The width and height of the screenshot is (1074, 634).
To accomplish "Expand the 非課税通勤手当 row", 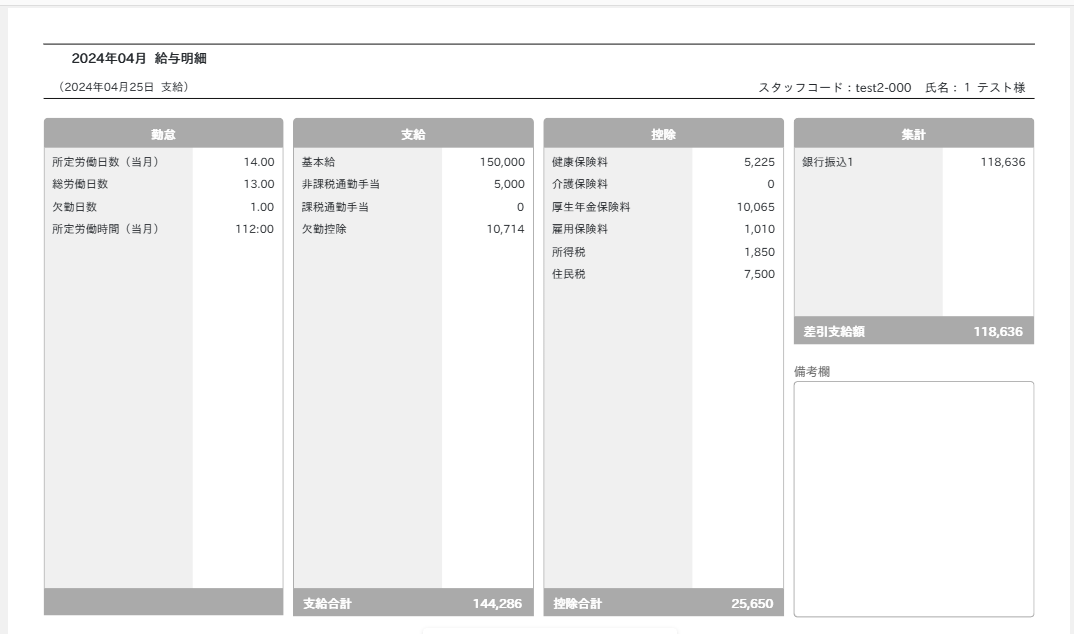I will click(x=412, y=186).
